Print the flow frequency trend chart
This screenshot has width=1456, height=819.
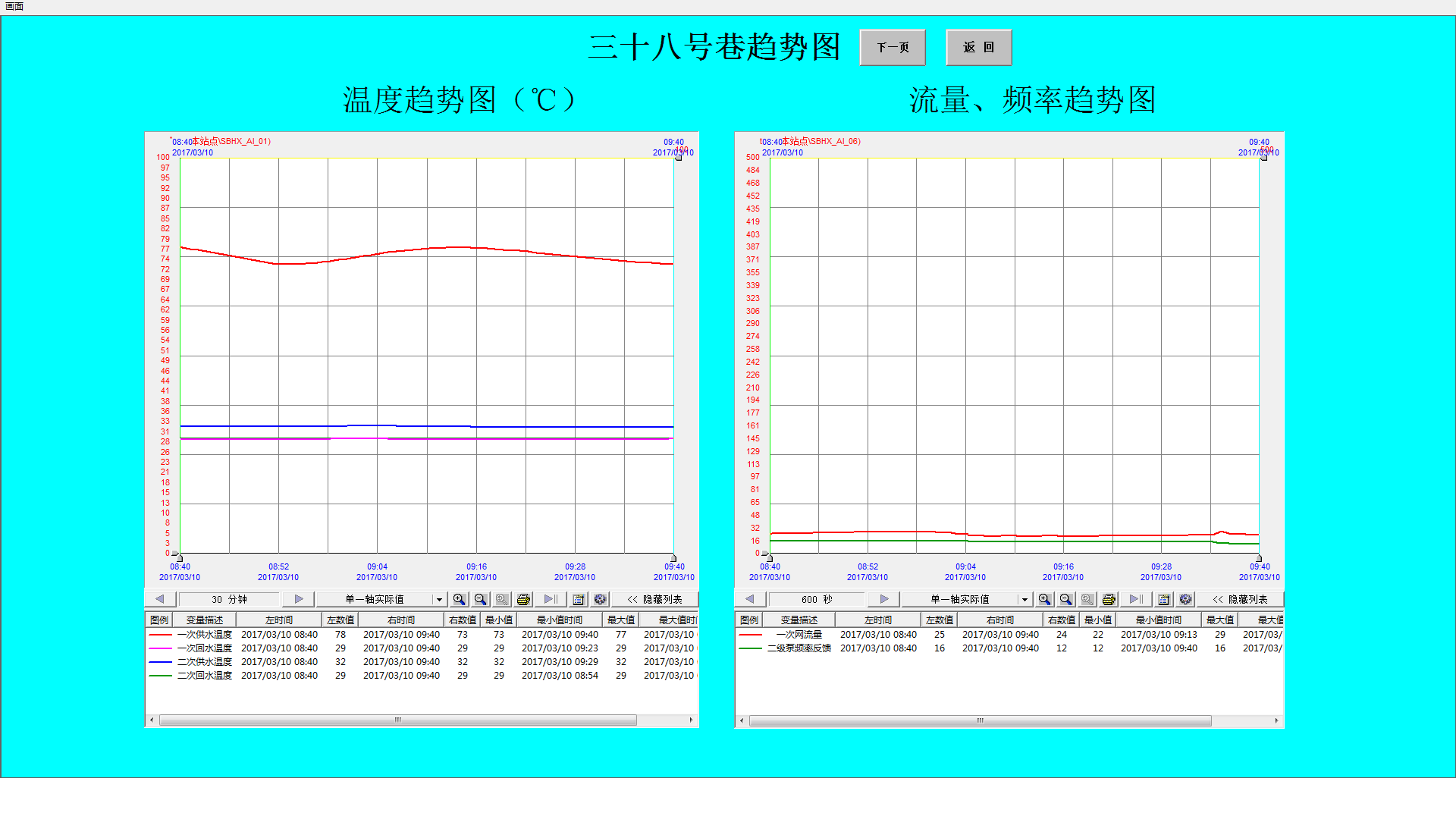pos(1109,599)
